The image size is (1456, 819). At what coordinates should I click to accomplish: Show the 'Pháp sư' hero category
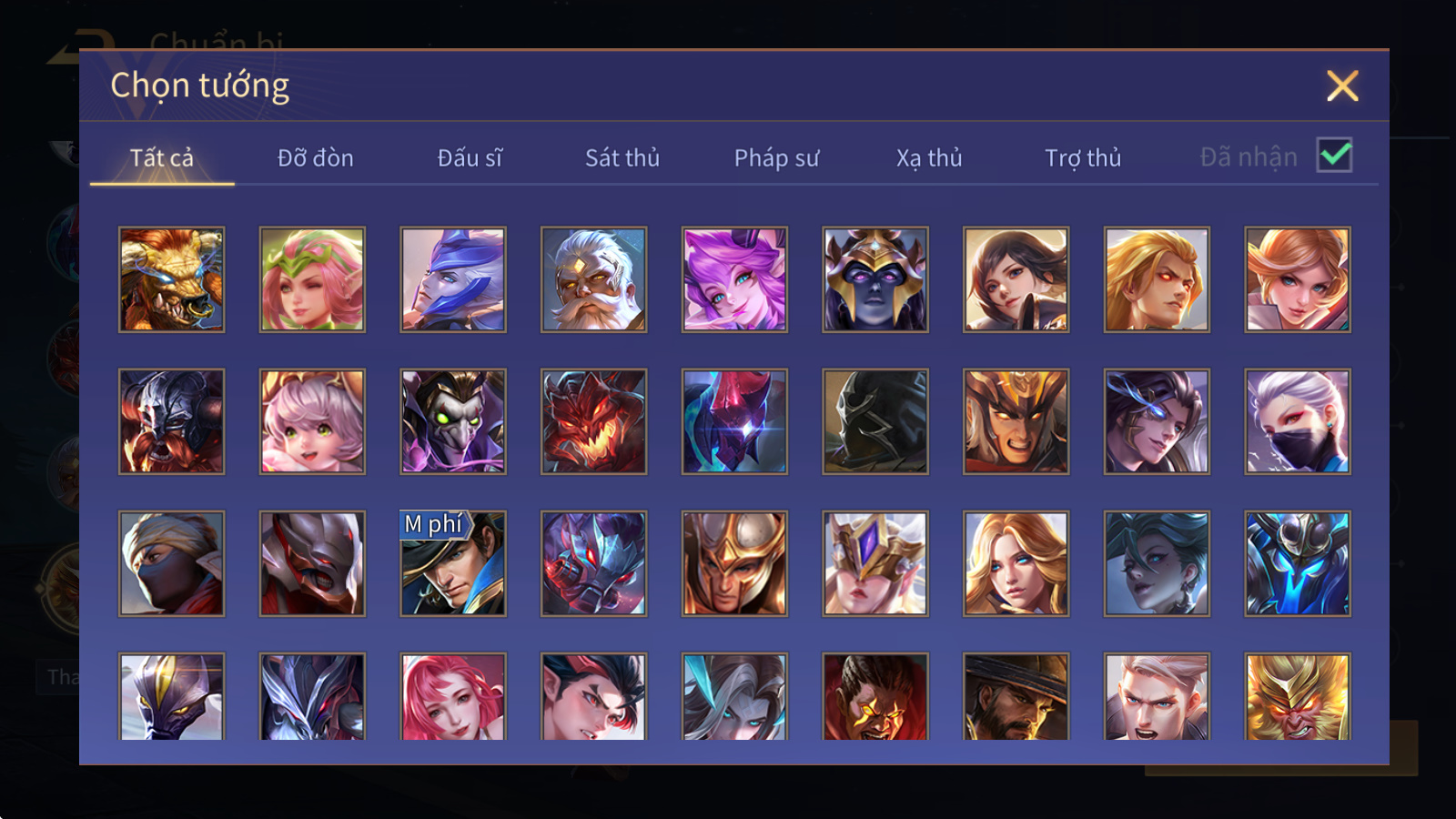coord(776,158)
